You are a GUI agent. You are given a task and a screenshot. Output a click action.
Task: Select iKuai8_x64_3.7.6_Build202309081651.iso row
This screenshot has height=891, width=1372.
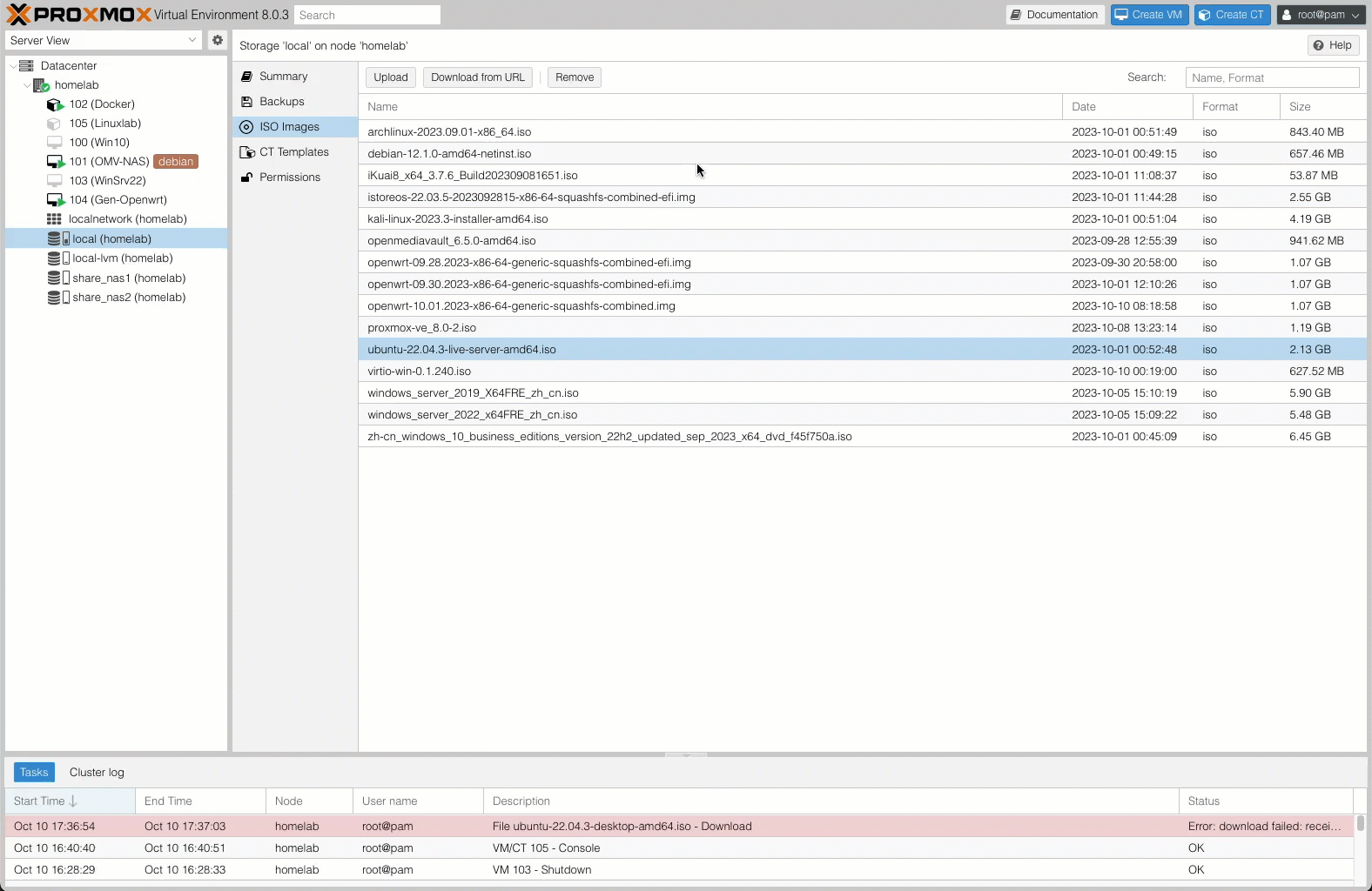(862, 176)
